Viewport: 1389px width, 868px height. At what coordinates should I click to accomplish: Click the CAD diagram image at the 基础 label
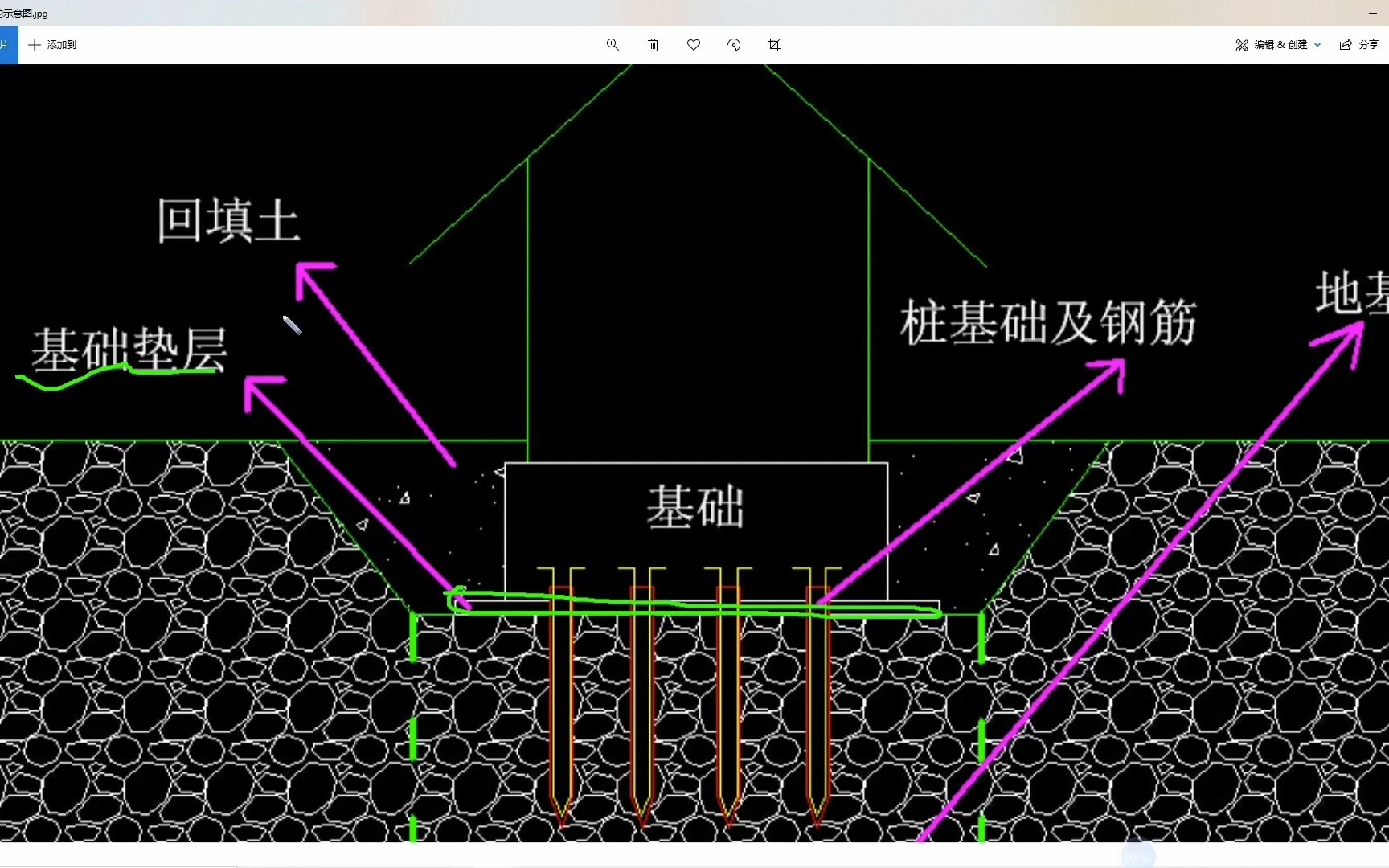point(696,506)
